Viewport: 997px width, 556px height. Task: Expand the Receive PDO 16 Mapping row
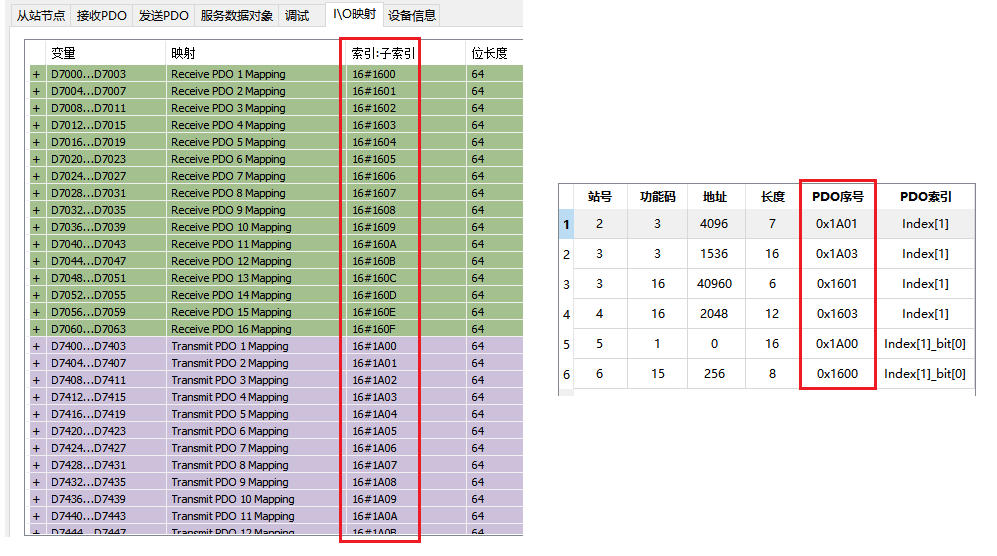[x=37, y=329]
